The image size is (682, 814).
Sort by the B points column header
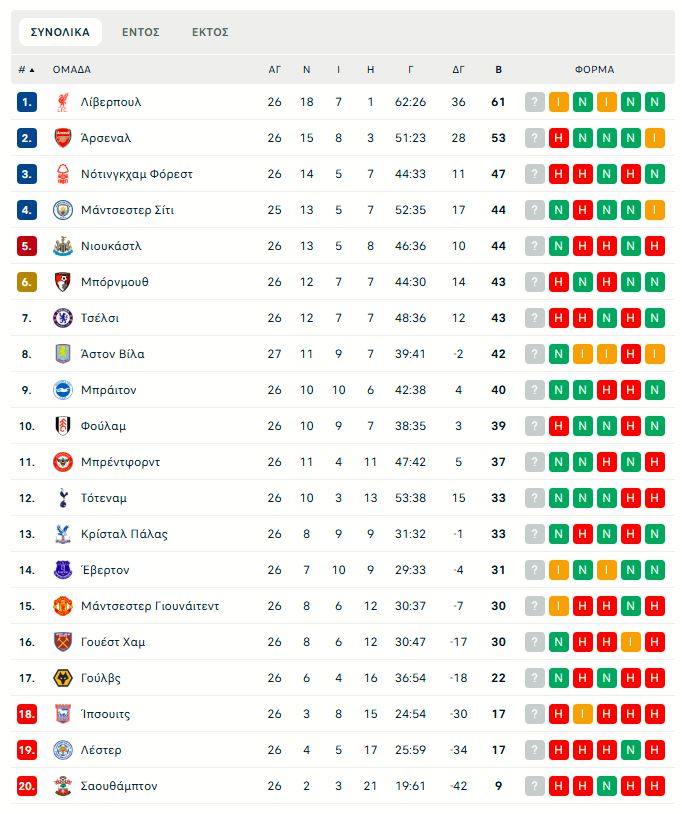click(498, 70)
